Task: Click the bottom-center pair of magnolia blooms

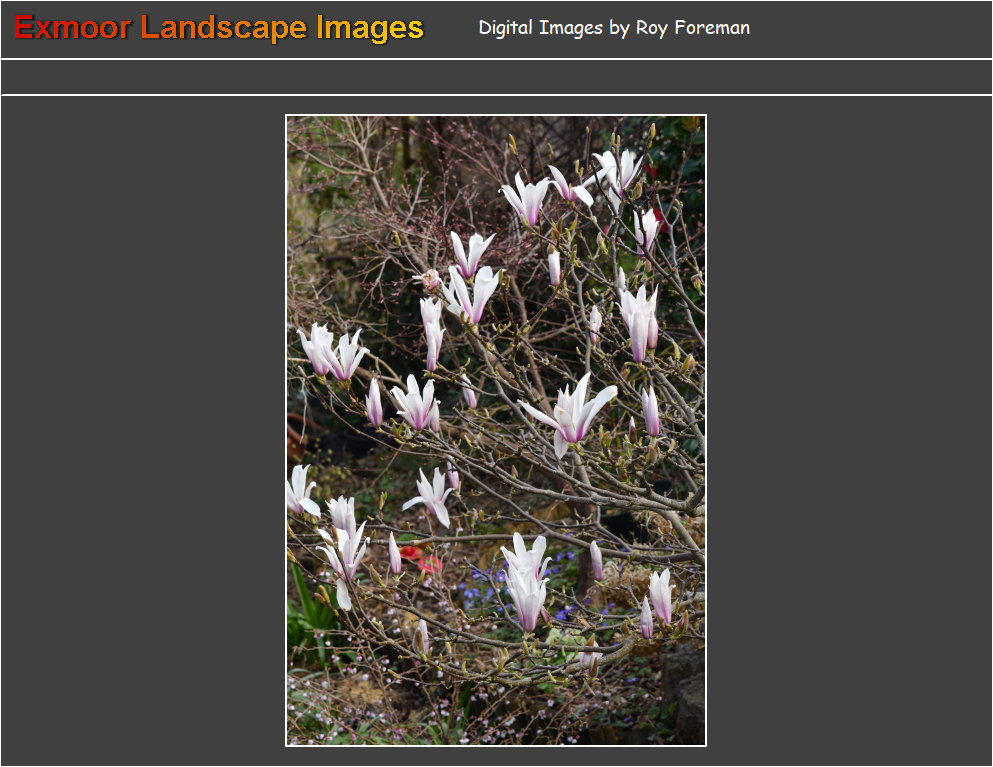Action: (526, 580)
